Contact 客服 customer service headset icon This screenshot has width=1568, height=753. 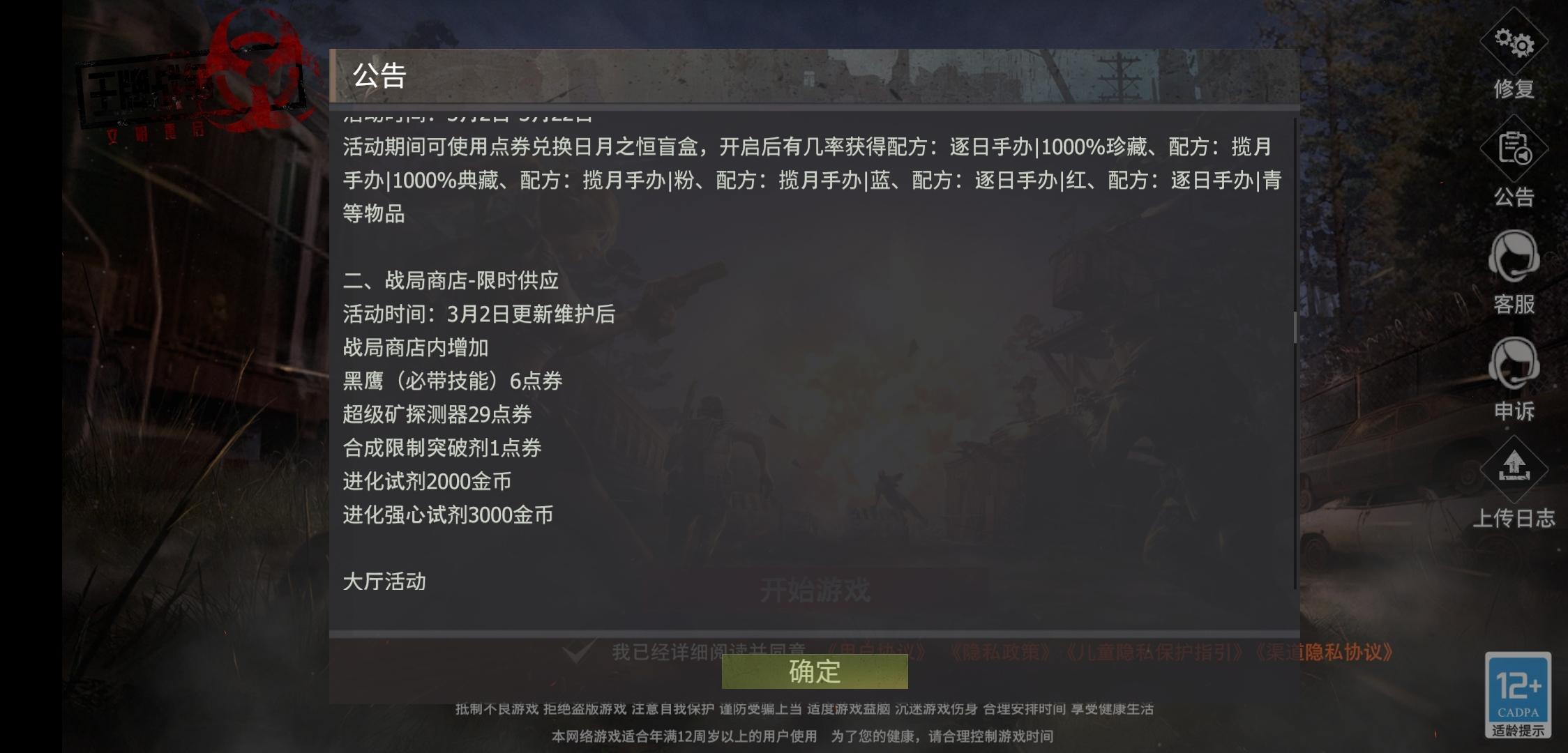(x=1514, y=257)
